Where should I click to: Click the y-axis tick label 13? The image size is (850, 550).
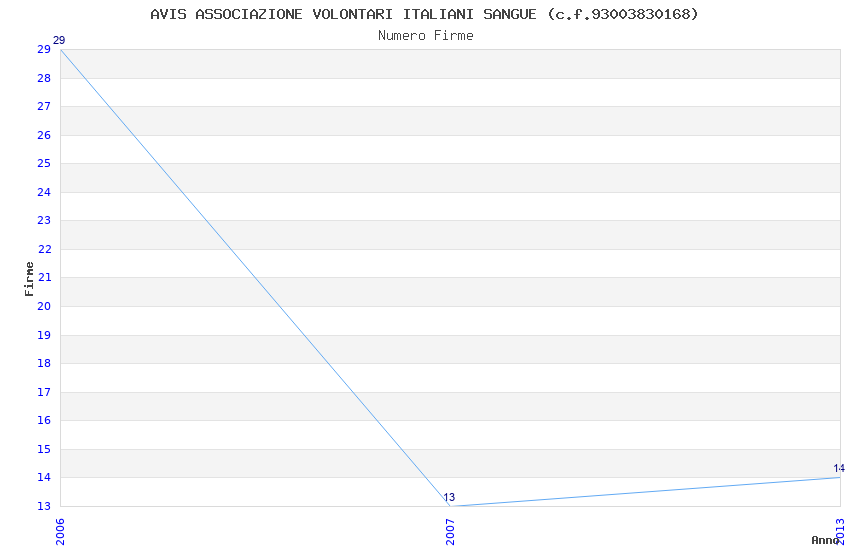[44, 506]
